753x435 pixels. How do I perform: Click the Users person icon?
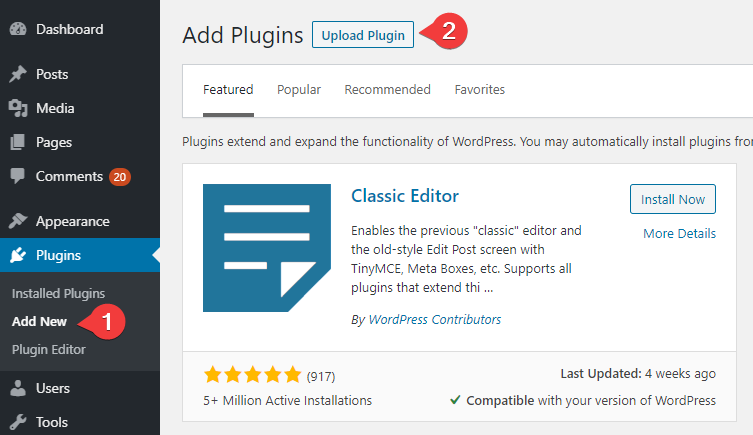click(x=18, y=388)
